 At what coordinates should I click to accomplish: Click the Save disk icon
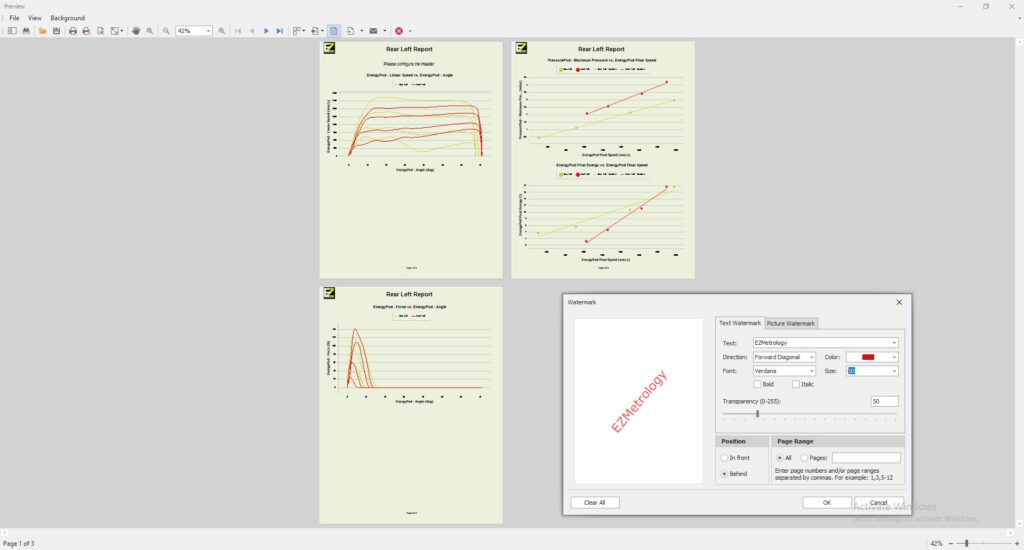(56, 31)
